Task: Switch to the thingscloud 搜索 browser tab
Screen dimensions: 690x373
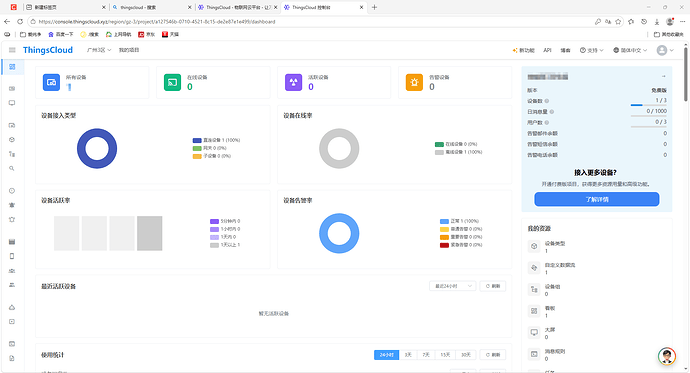Action: [x=151, y=7]
